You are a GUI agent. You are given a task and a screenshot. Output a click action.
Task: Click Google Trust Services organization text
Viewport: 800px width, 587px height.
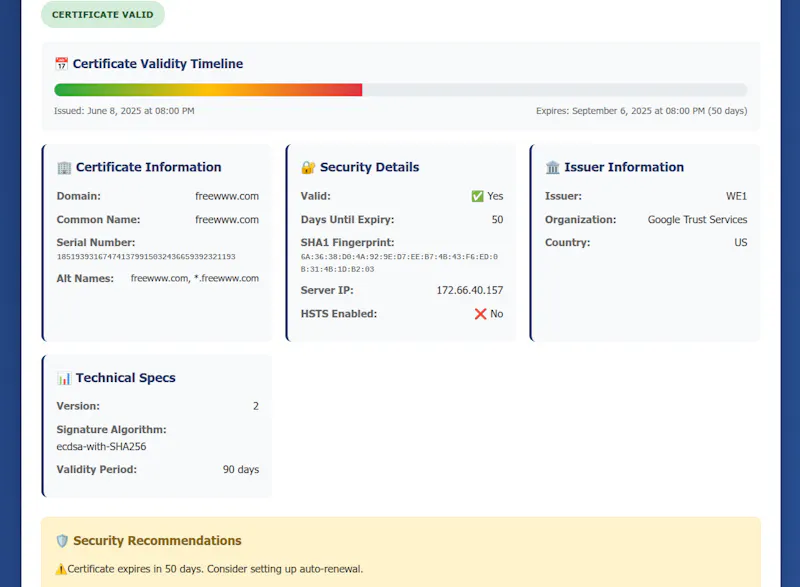click(x=697, y=220)
